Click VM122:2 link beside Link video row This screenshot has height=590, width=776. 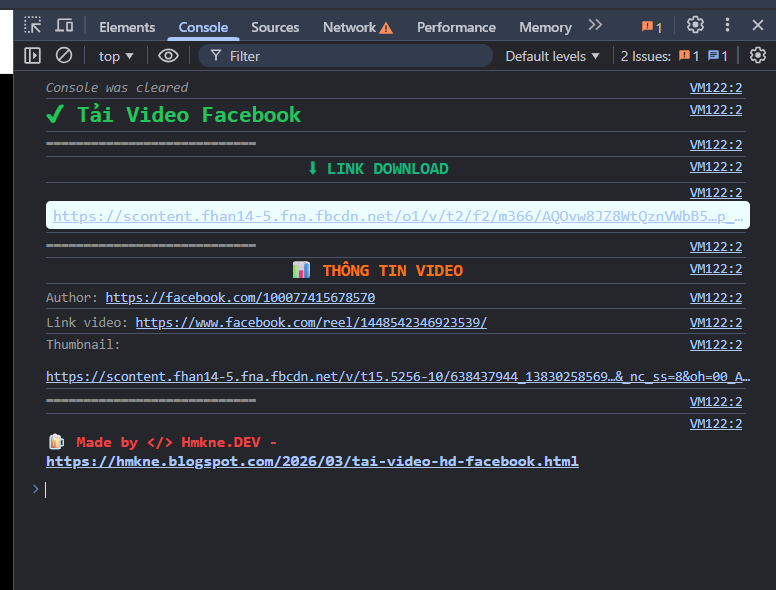click(716, 323)
